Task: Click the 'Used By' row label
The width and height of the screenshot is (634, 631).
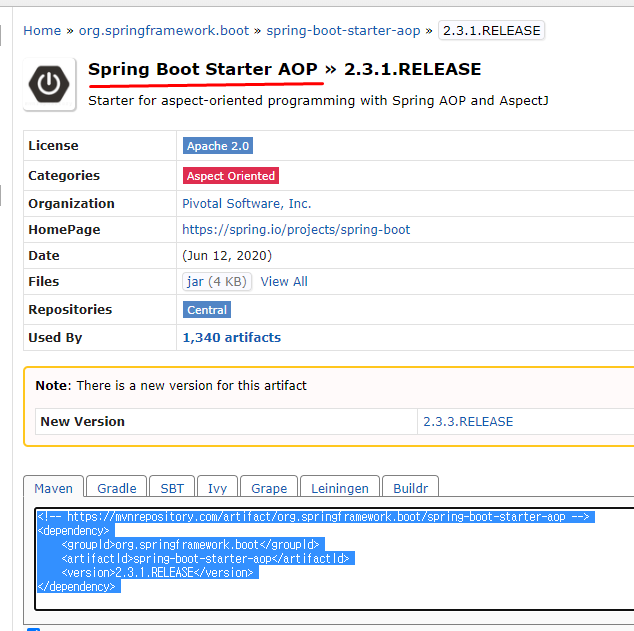Action: point(55,338)
